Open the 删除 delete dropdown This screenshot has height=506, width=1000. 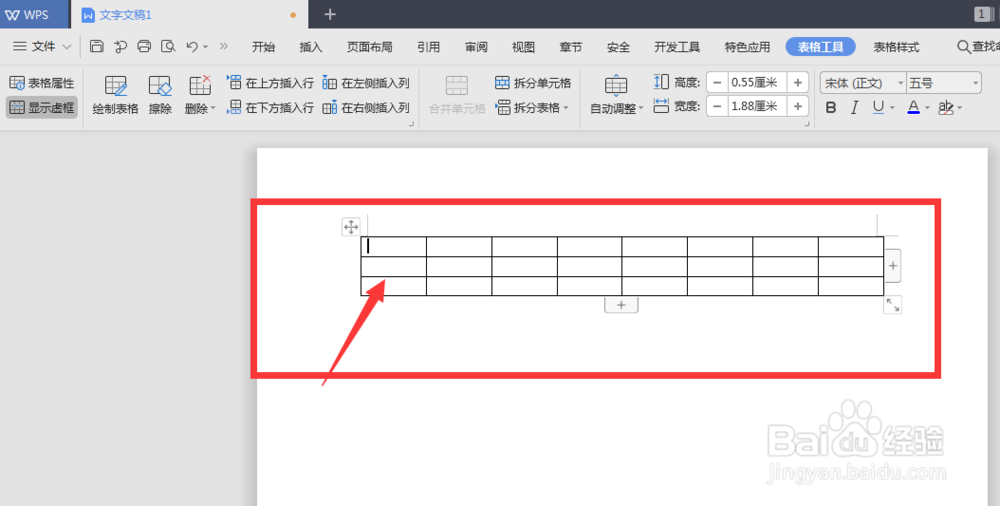[x=200, y=95]
